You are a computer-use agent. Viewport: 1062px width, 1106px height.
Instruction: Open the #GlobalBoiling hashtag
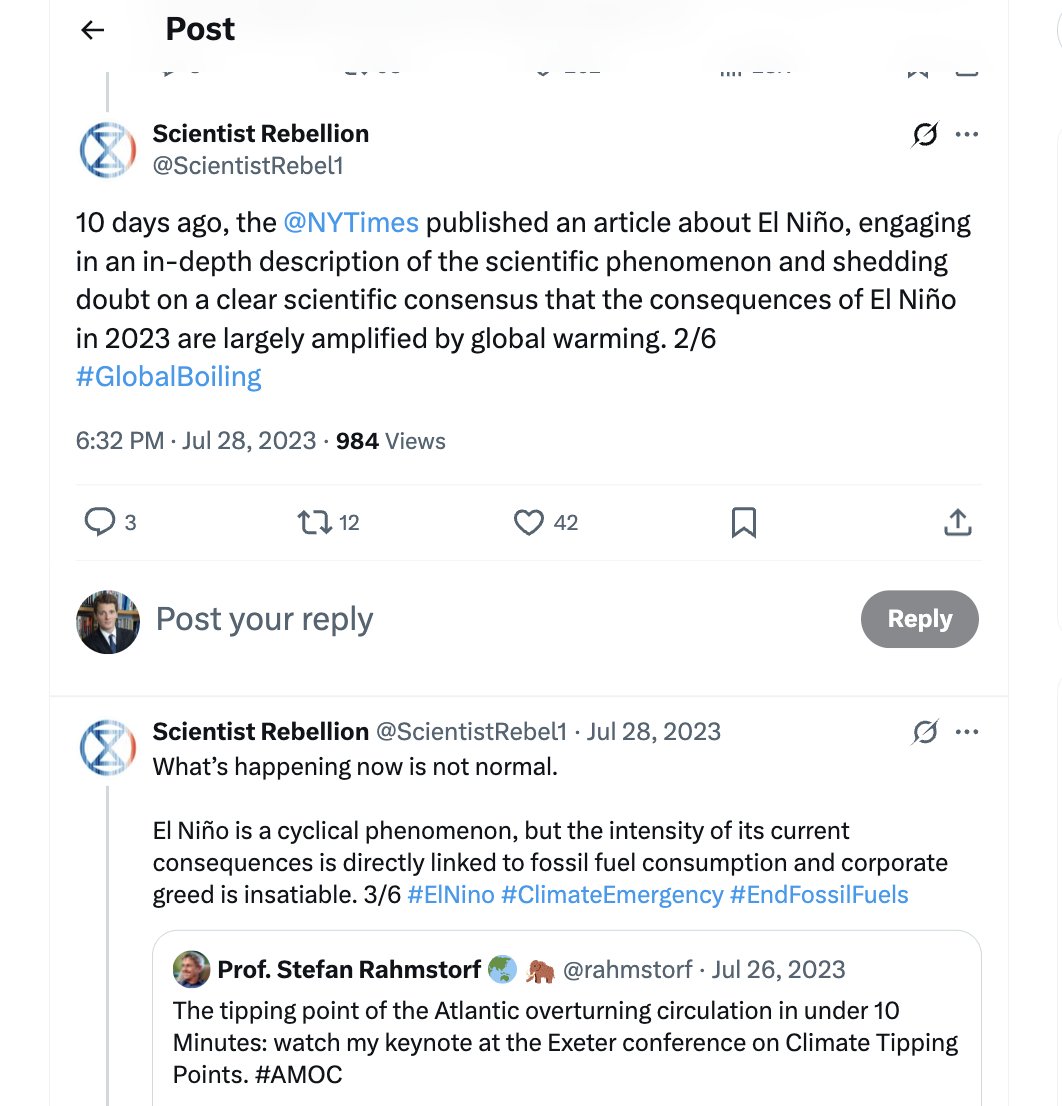pos(169,377)
